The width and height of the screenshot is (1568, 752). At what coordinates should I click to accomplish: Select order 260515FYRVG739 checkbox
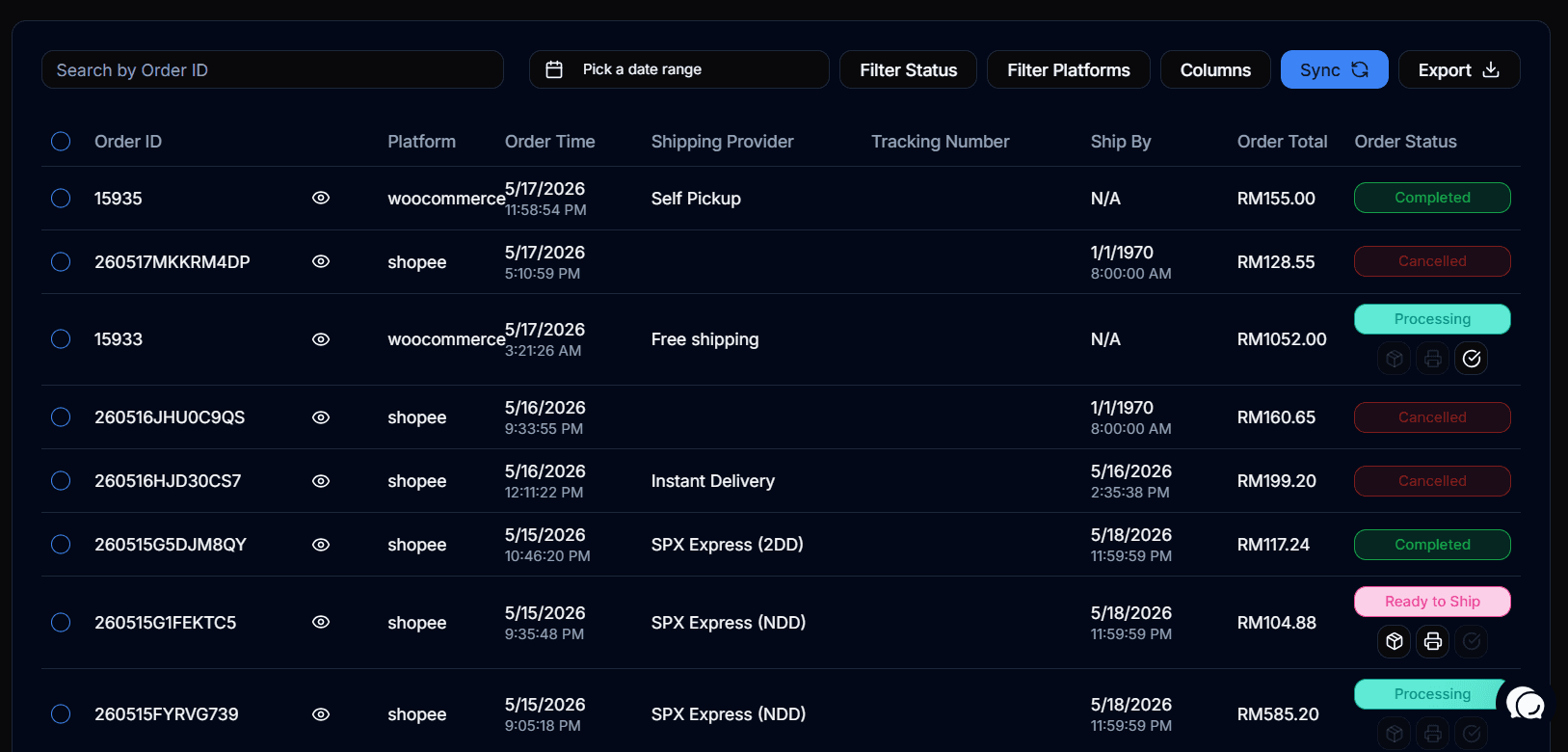pos(61,714)
